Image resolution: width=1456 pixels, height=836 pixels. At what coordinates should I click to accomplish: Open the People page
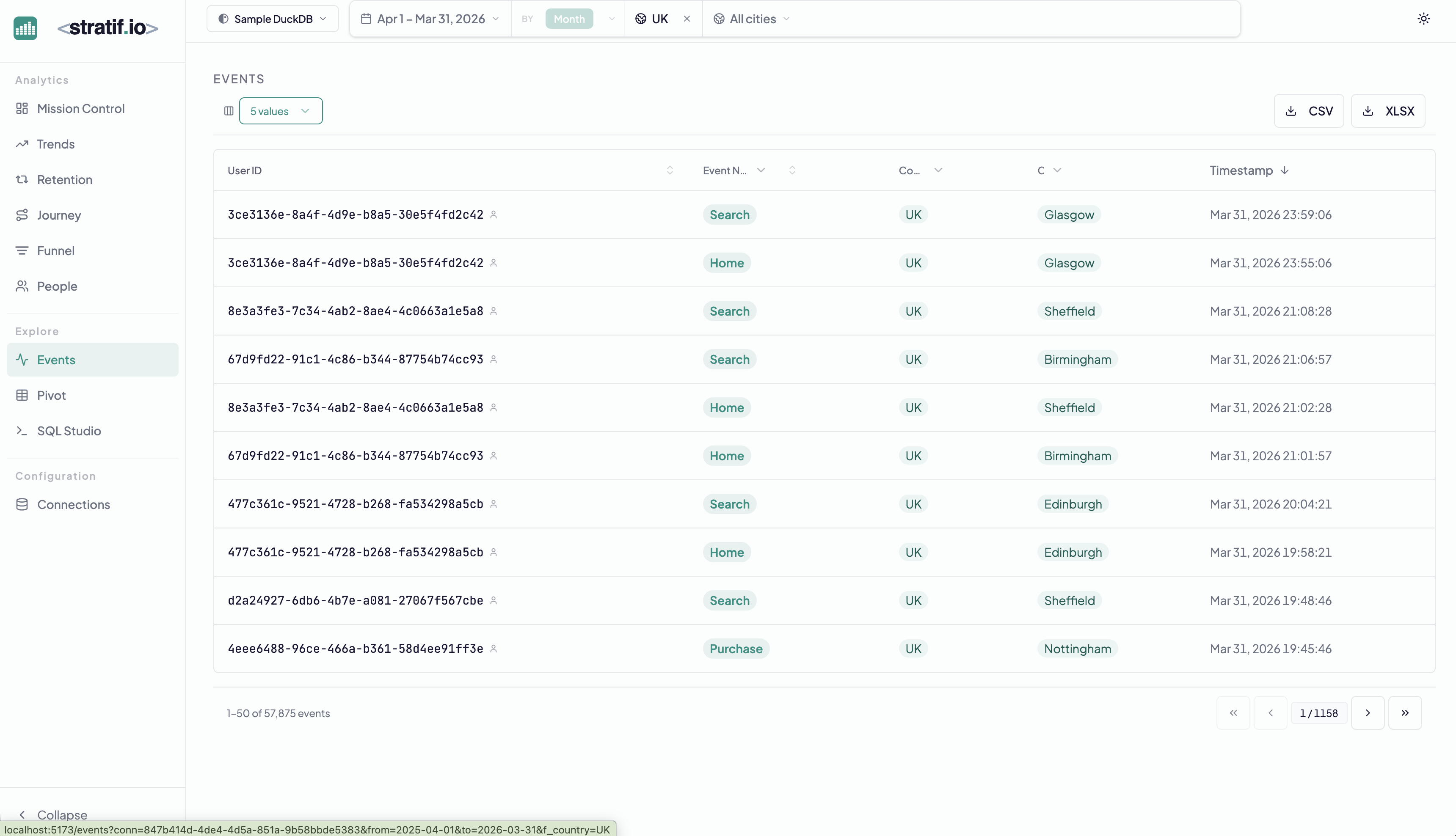(92, 286)
